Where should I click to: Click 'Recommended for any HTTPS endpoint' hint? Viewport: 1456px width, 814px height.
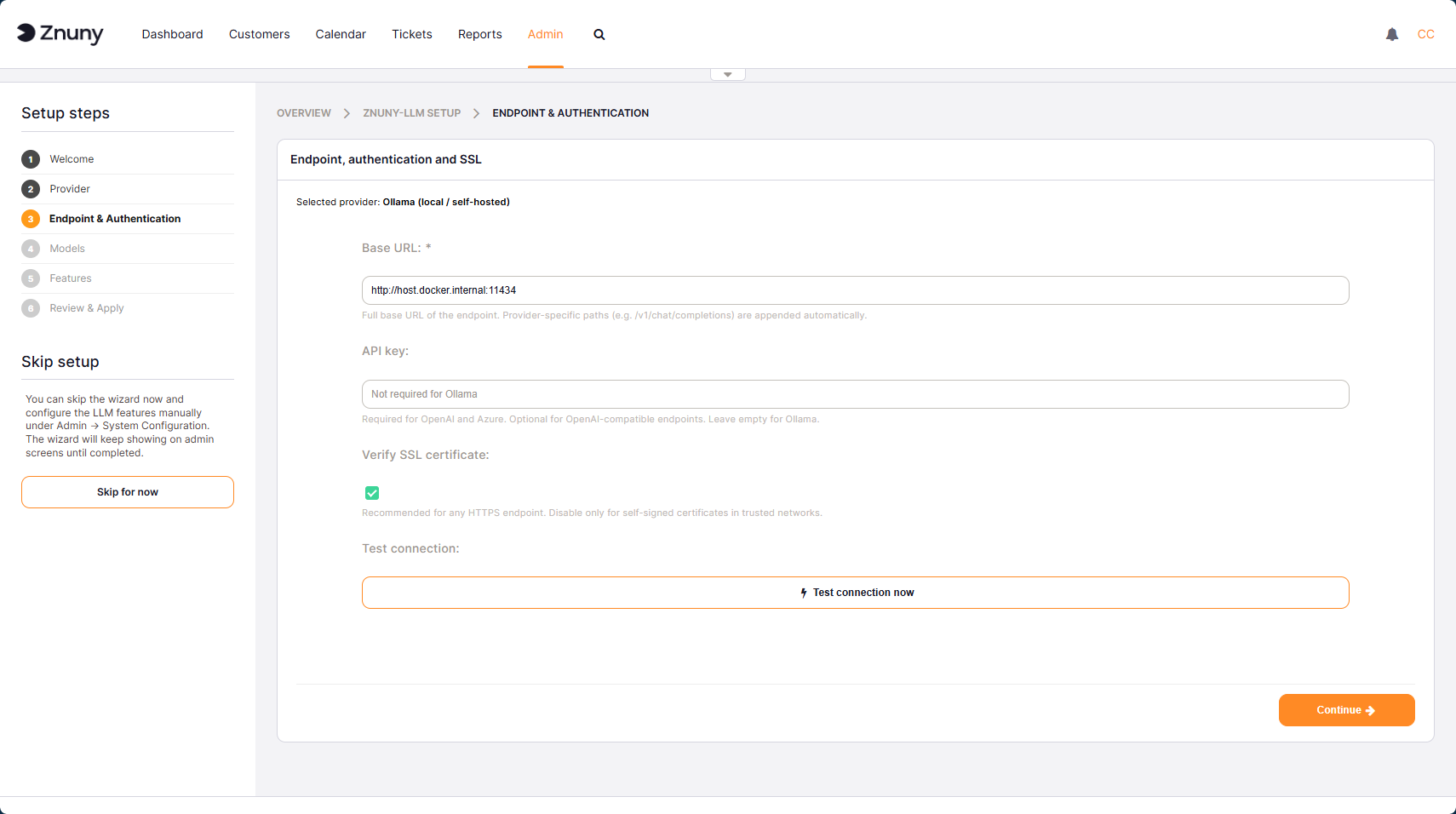(x=593, y=513)
